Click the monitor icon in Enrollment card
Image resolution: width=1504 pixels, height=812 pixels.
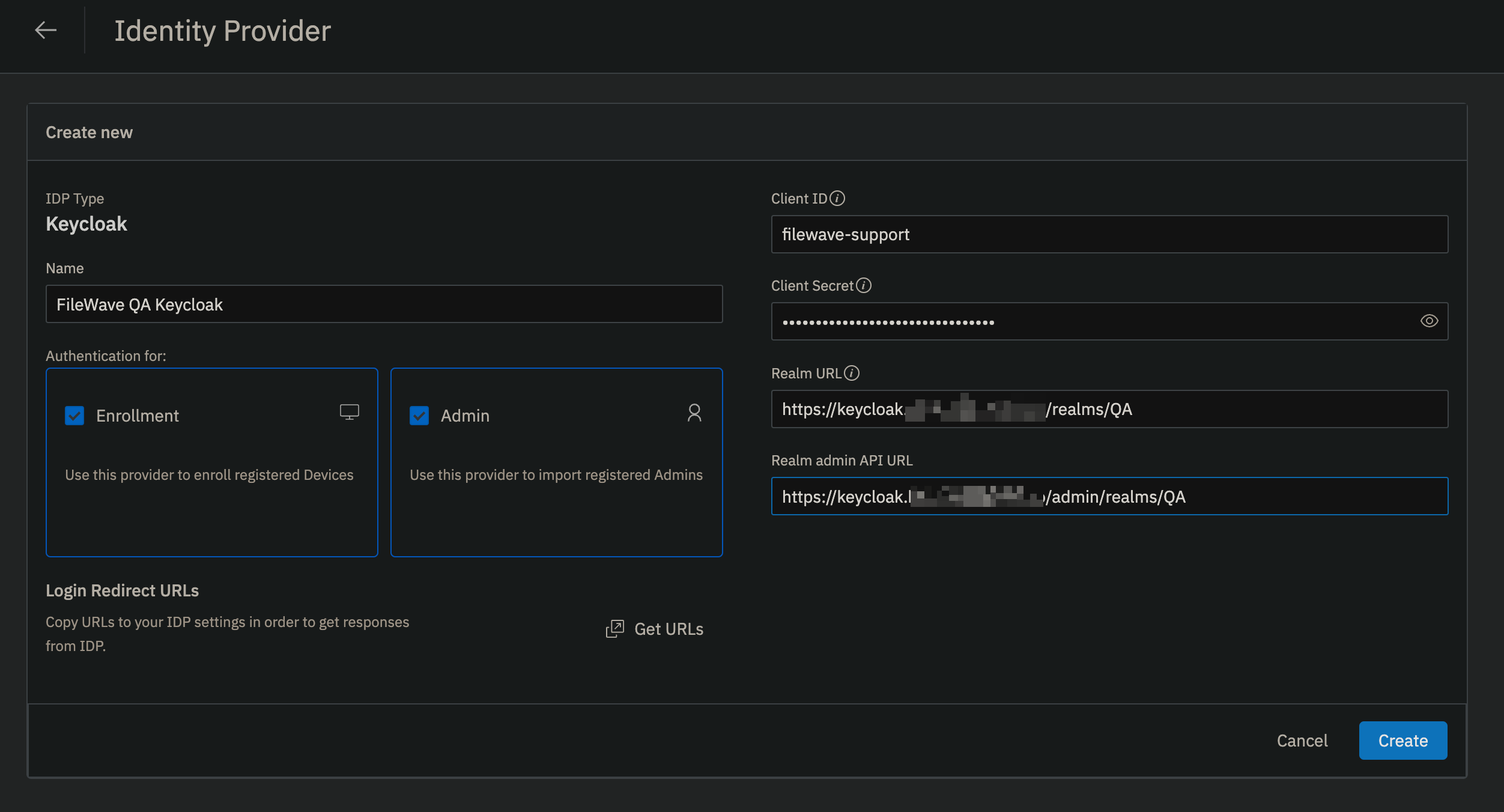coord(350,412)
